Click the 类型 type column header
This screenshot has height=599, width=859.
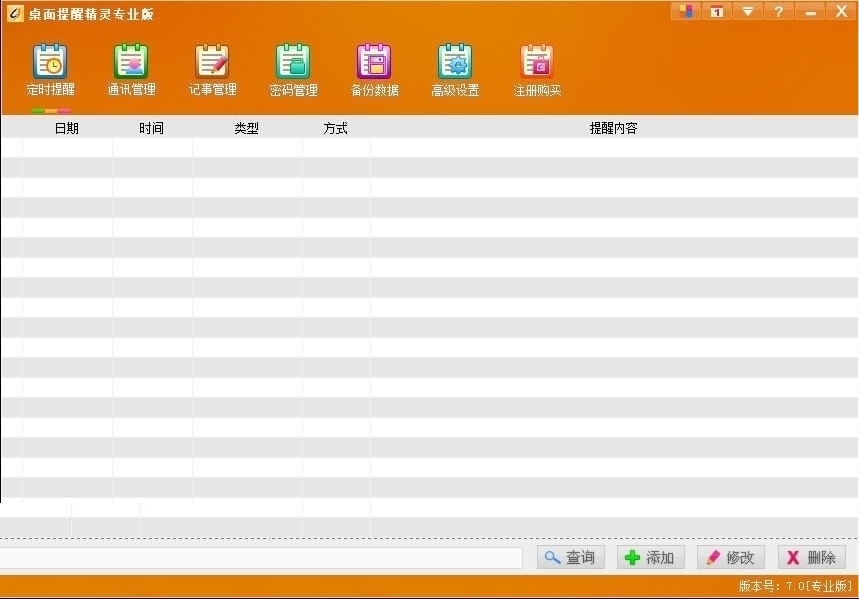point(246,128)
